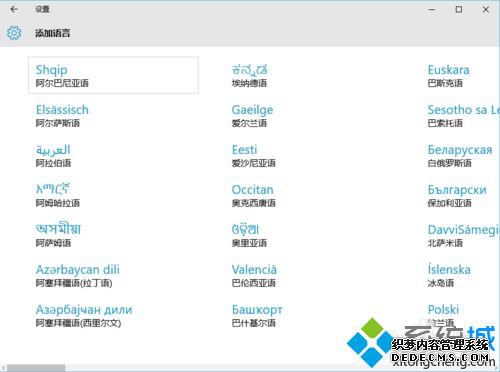Viewport: 500px width, 372px height.
Task: Select Shqip (阿尔巴尼亚语) language
Action: click(113, 75)
